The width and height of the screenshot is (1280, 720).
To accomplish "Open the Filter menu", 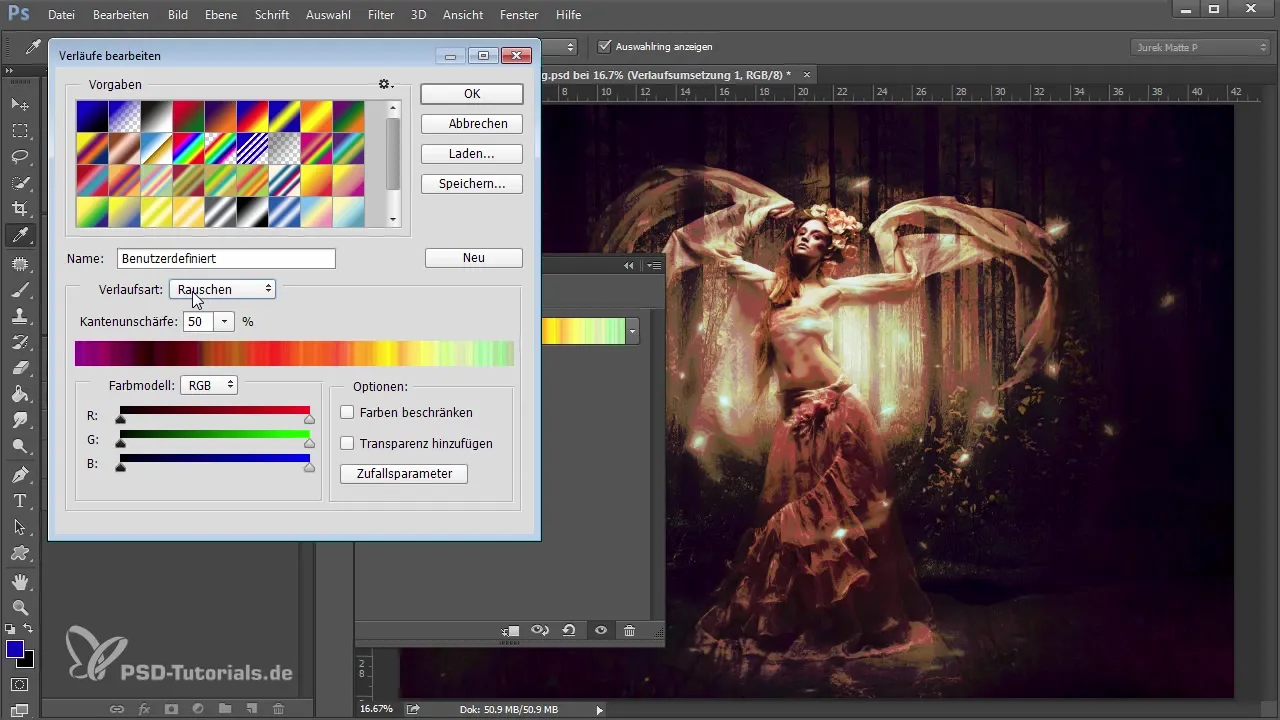I will (x=380, y=15).
